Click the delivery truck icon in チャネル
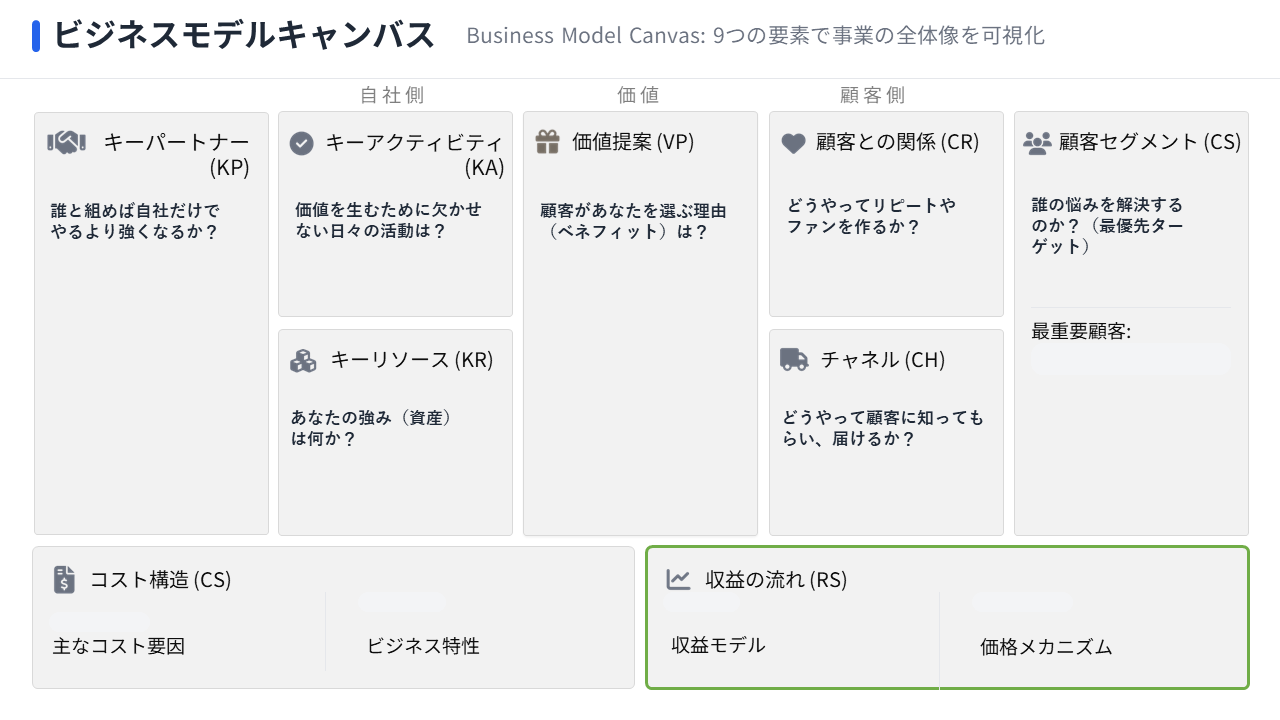Image resolution: width=1280 pixels, height=720 pixels. tap(792, 360)
